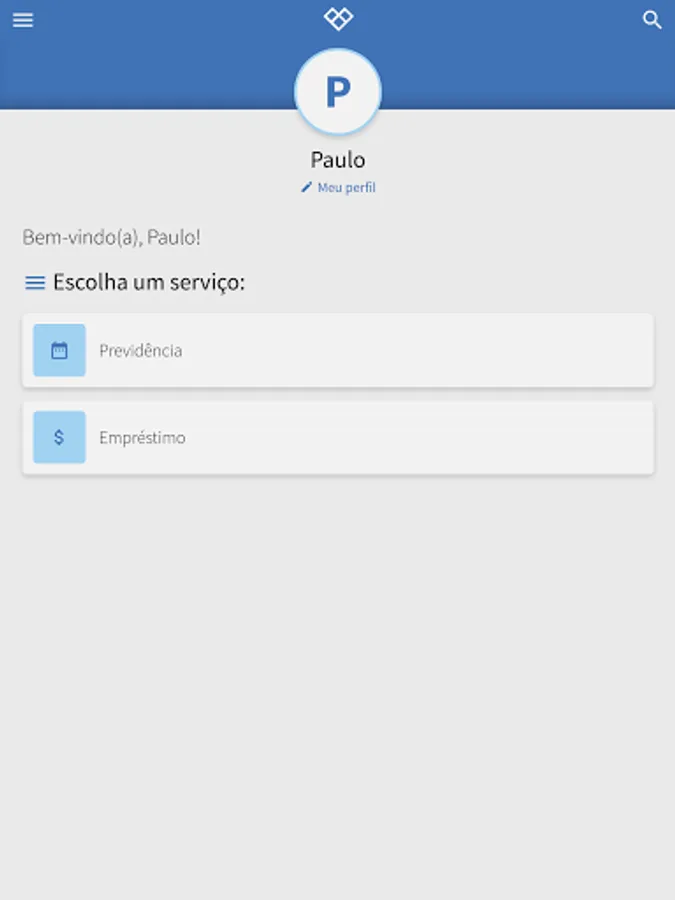Screen dimensions: 675x900
Task: Open the Empréstimo service card
Action: pos(338,437)
